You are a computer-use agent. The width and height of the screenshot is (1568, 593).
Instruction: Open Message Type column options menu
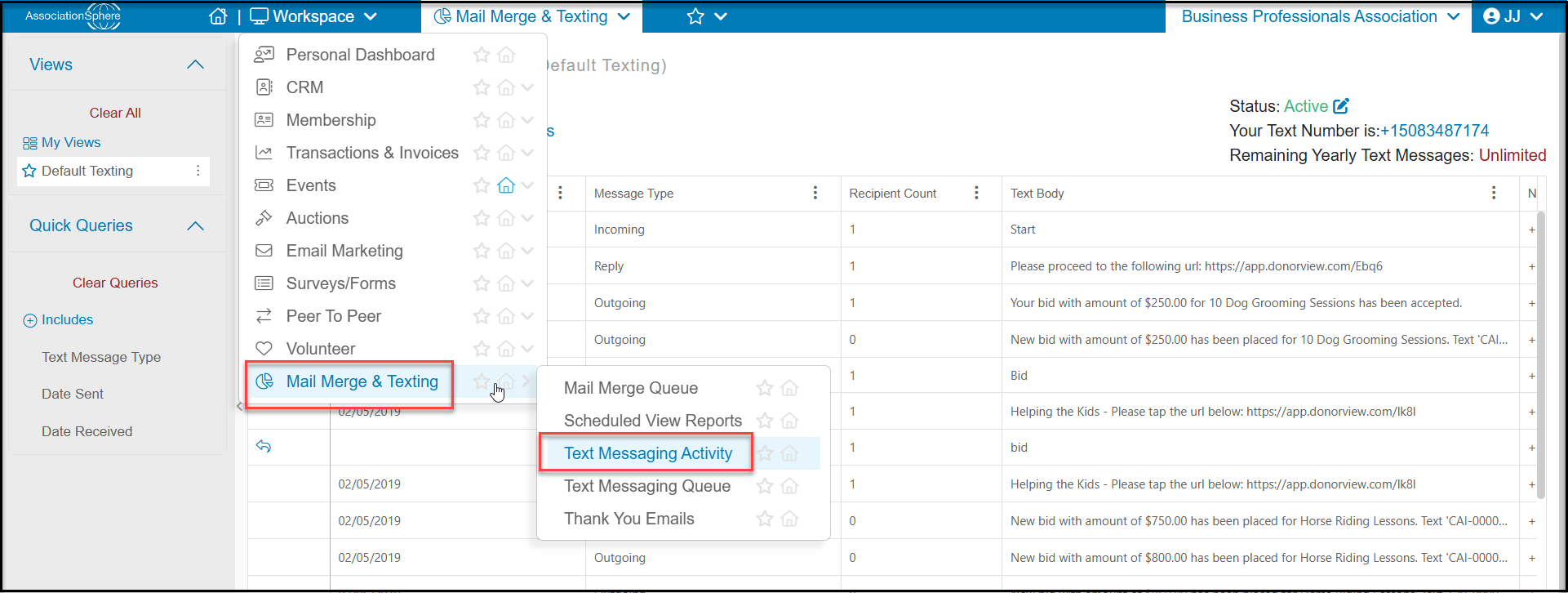click(x=815, y=193)
